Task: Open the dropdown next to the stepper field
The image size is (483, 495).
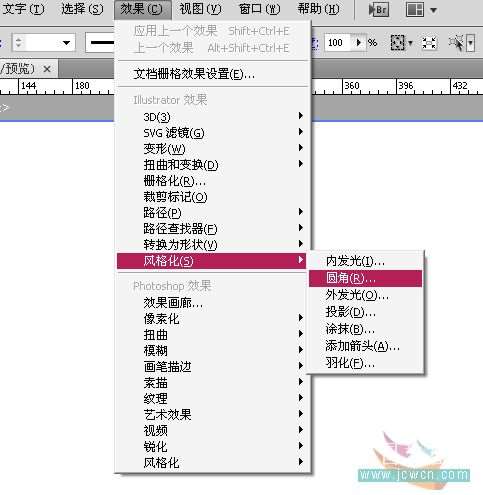Action: tap(66, 43)
